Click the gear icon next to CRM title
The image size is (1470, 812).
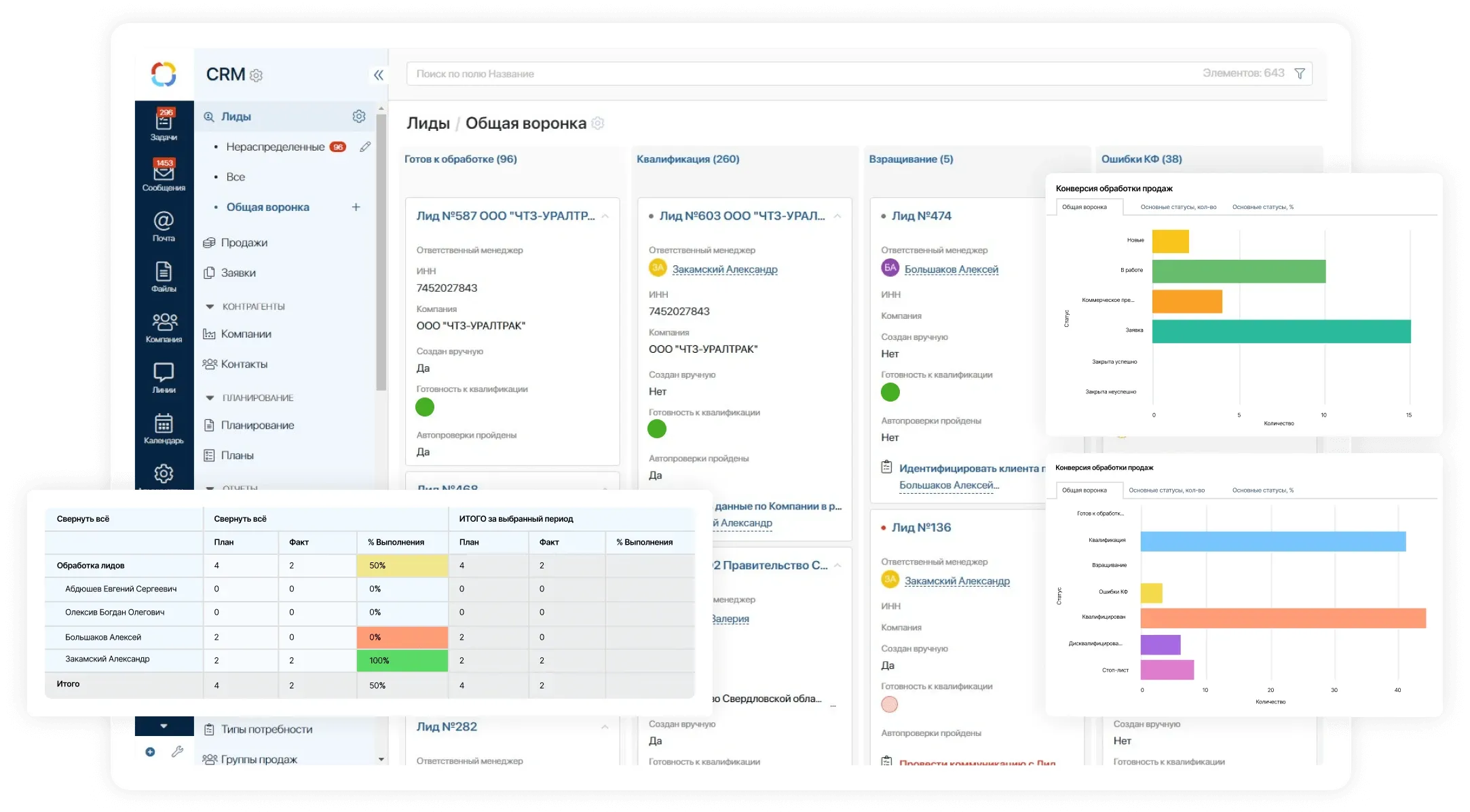(x=256, y=75)
